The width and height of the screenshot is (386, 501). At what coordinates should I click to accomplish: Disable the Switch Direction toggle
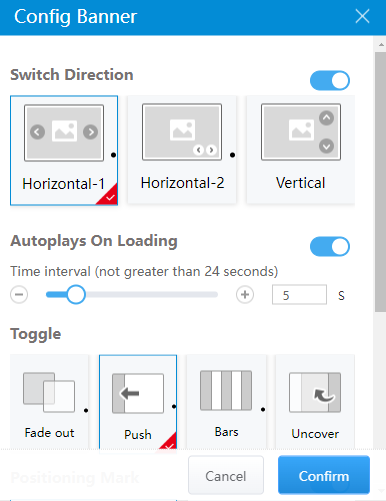[330, 80]
